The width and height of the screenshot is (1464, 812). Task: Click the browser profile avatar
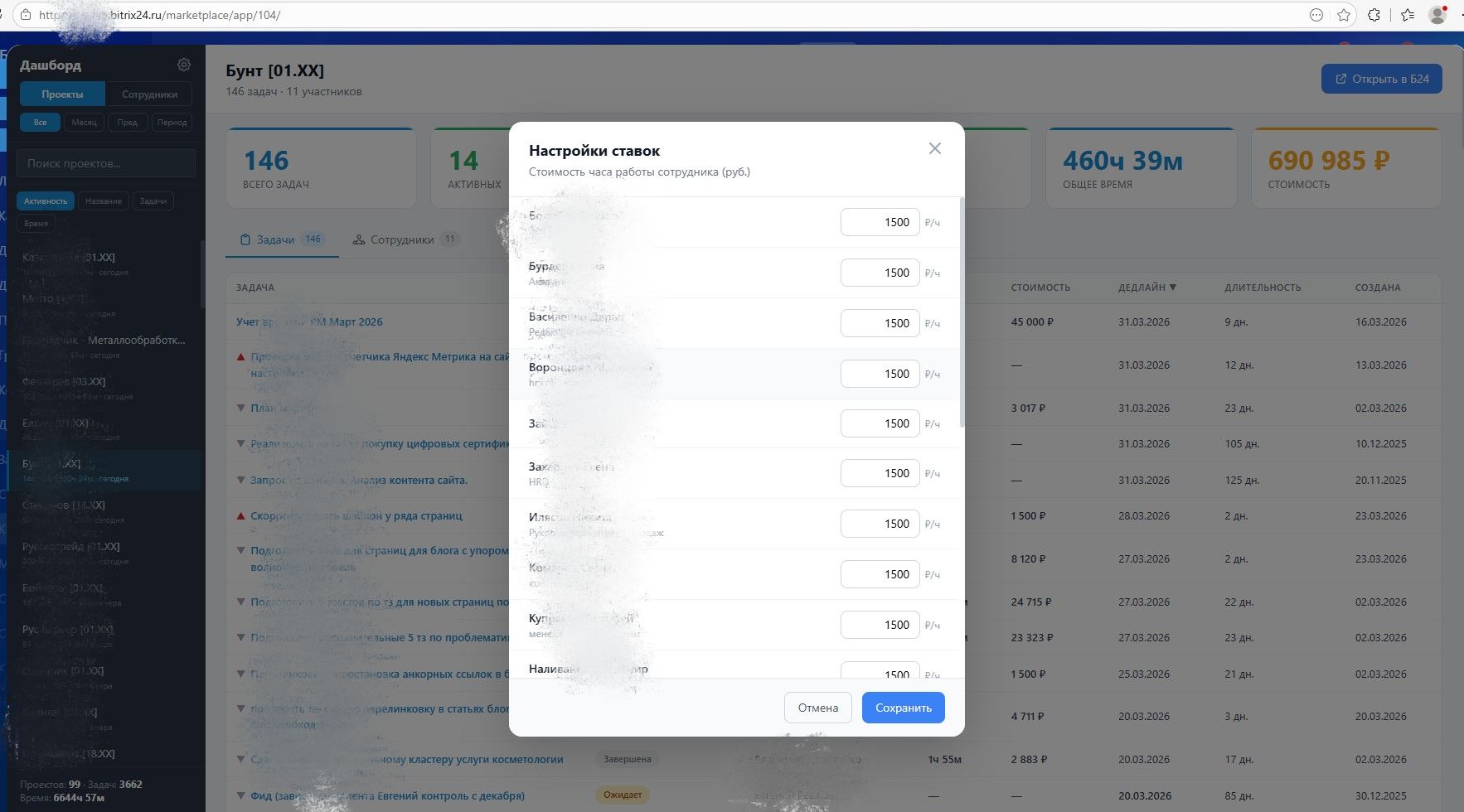coord(1437,15)
